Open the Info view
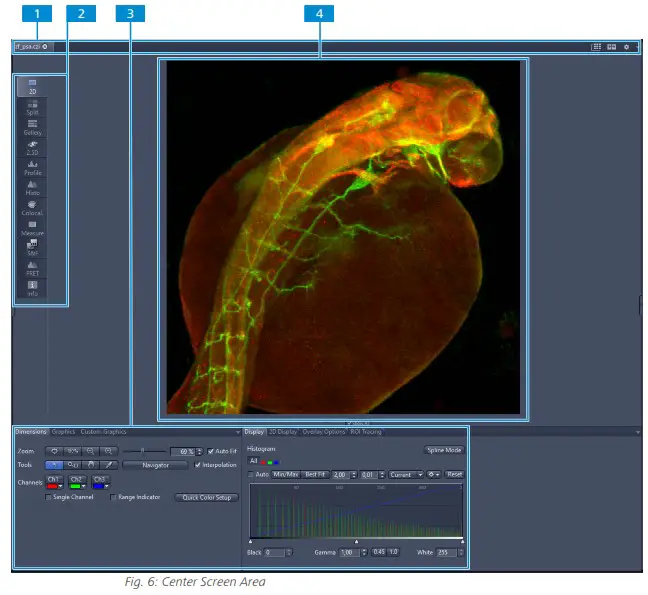Viewport: 648px width, 595px height. pos(32,289)
